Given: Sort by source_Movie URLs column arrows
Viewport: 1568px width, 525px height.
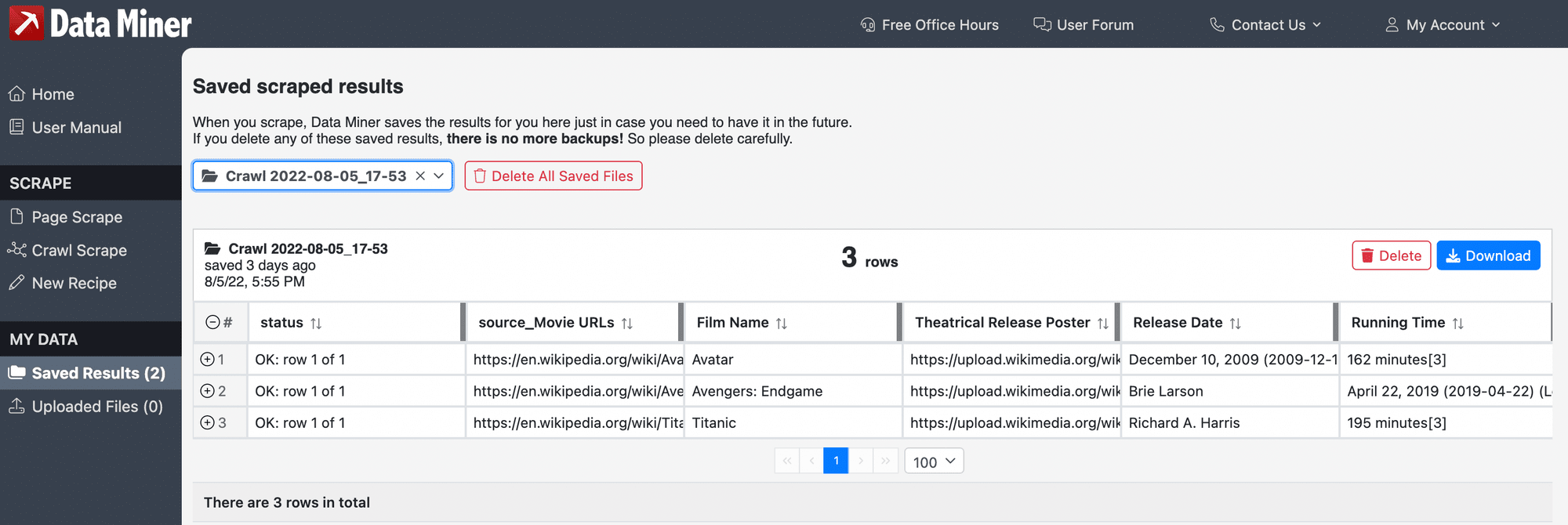Looking at the screenshot, I should [627, 323].
